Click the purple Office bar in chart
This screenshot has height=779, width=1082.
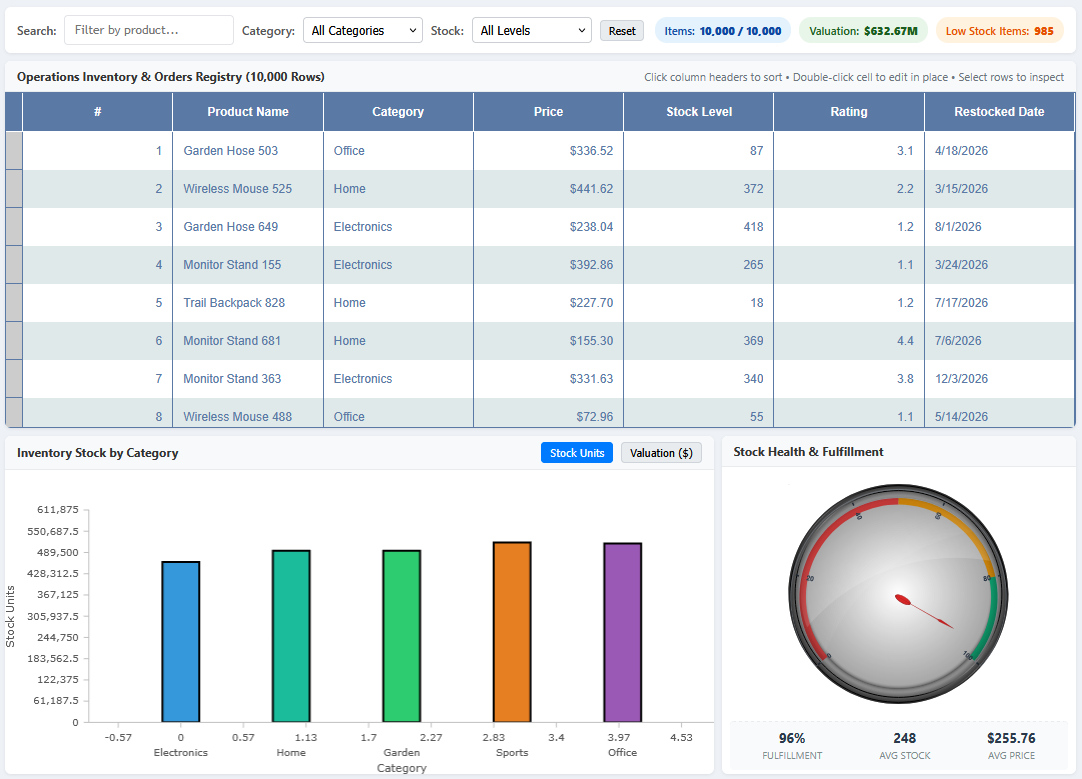(622, 633)
